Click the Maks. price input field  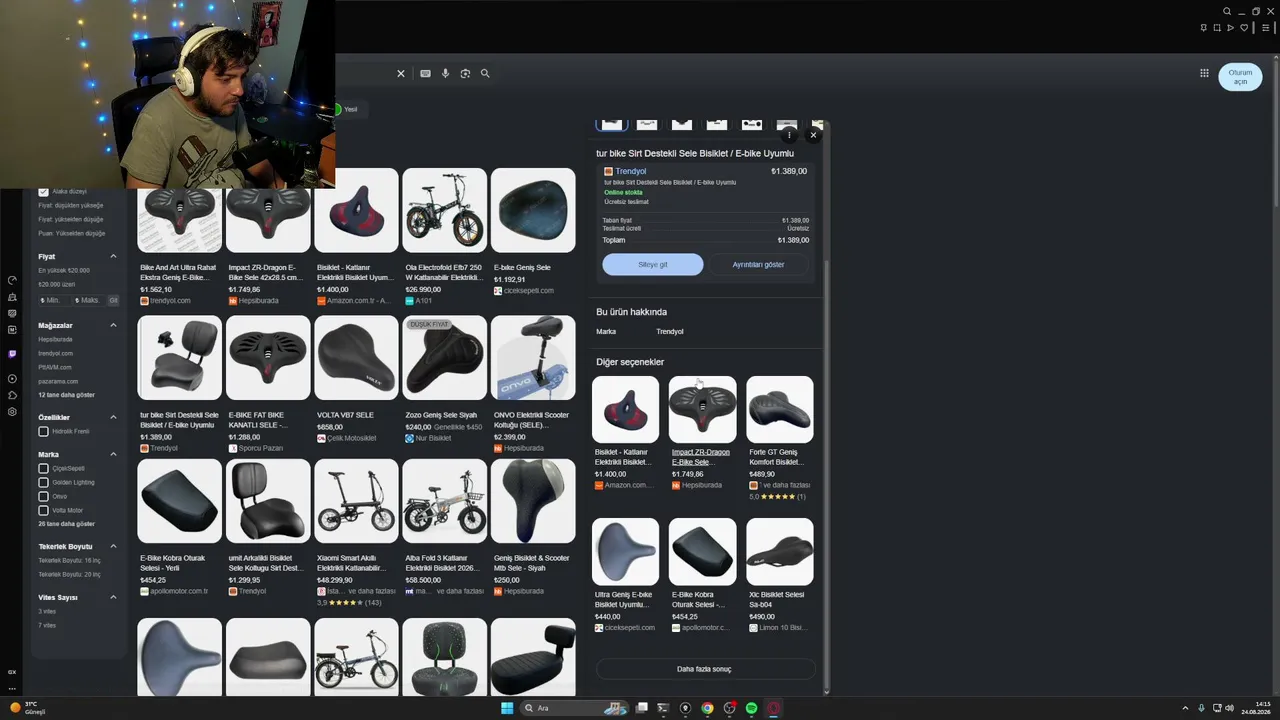88,300
